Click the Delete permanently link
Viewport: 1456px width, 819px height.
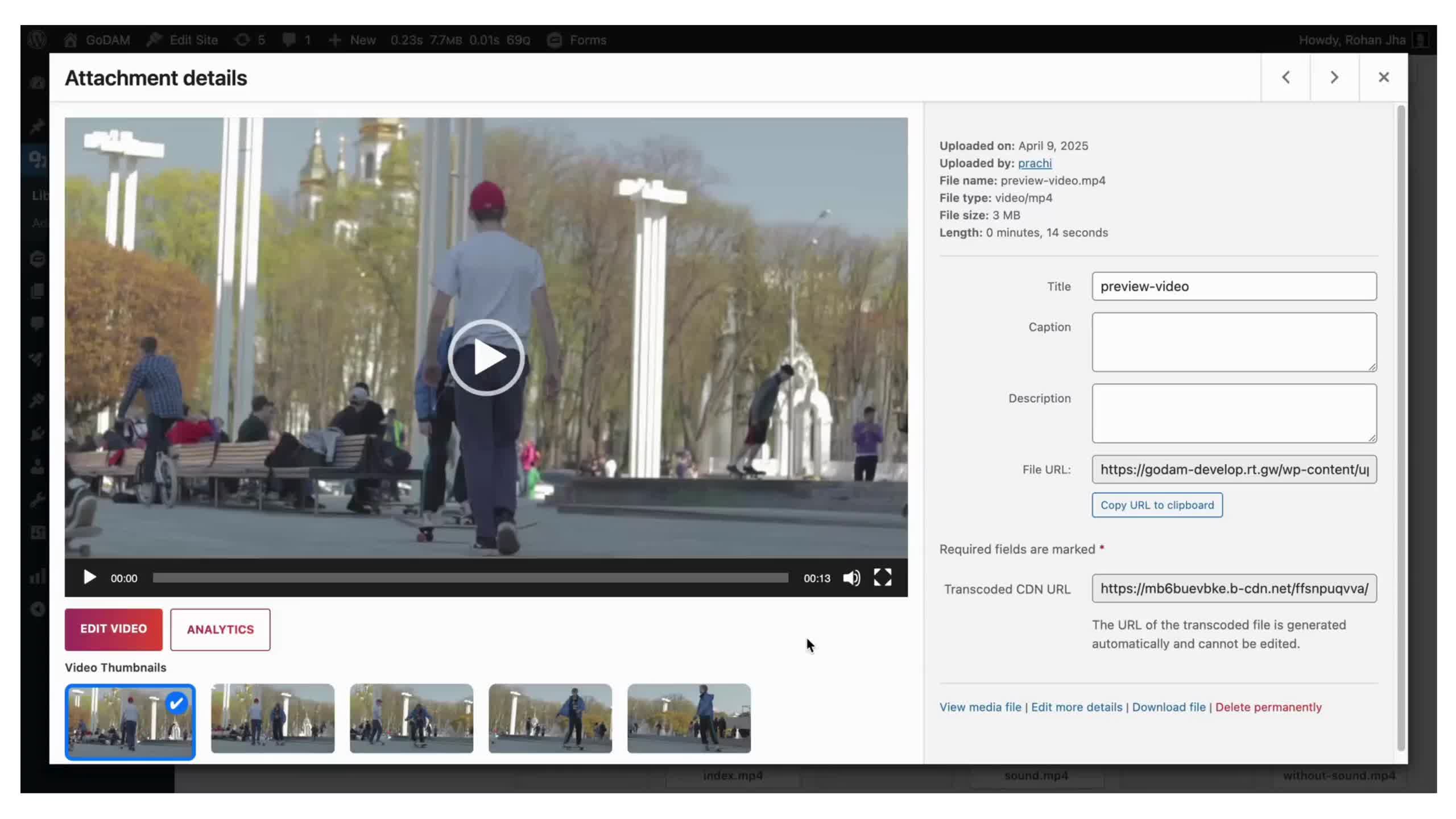tap(1268, 707)
